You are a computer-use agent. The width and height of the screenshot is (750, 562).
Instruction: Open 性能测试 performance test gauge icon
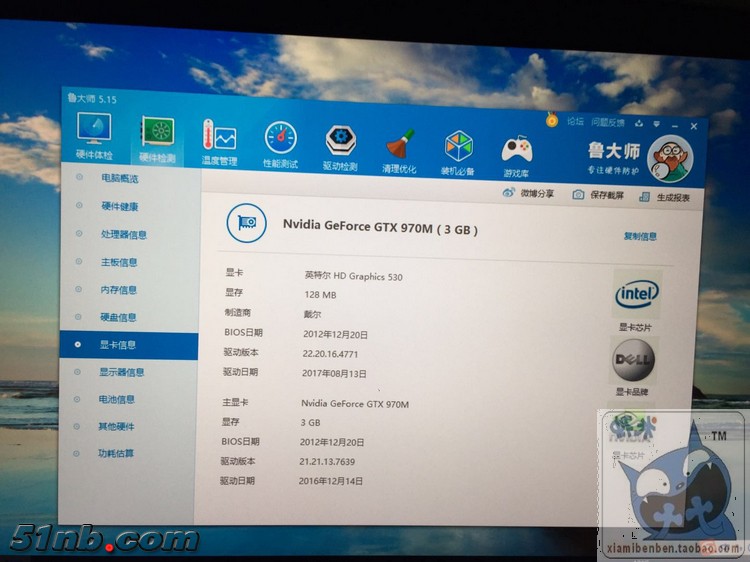click(x=280, y=140)
